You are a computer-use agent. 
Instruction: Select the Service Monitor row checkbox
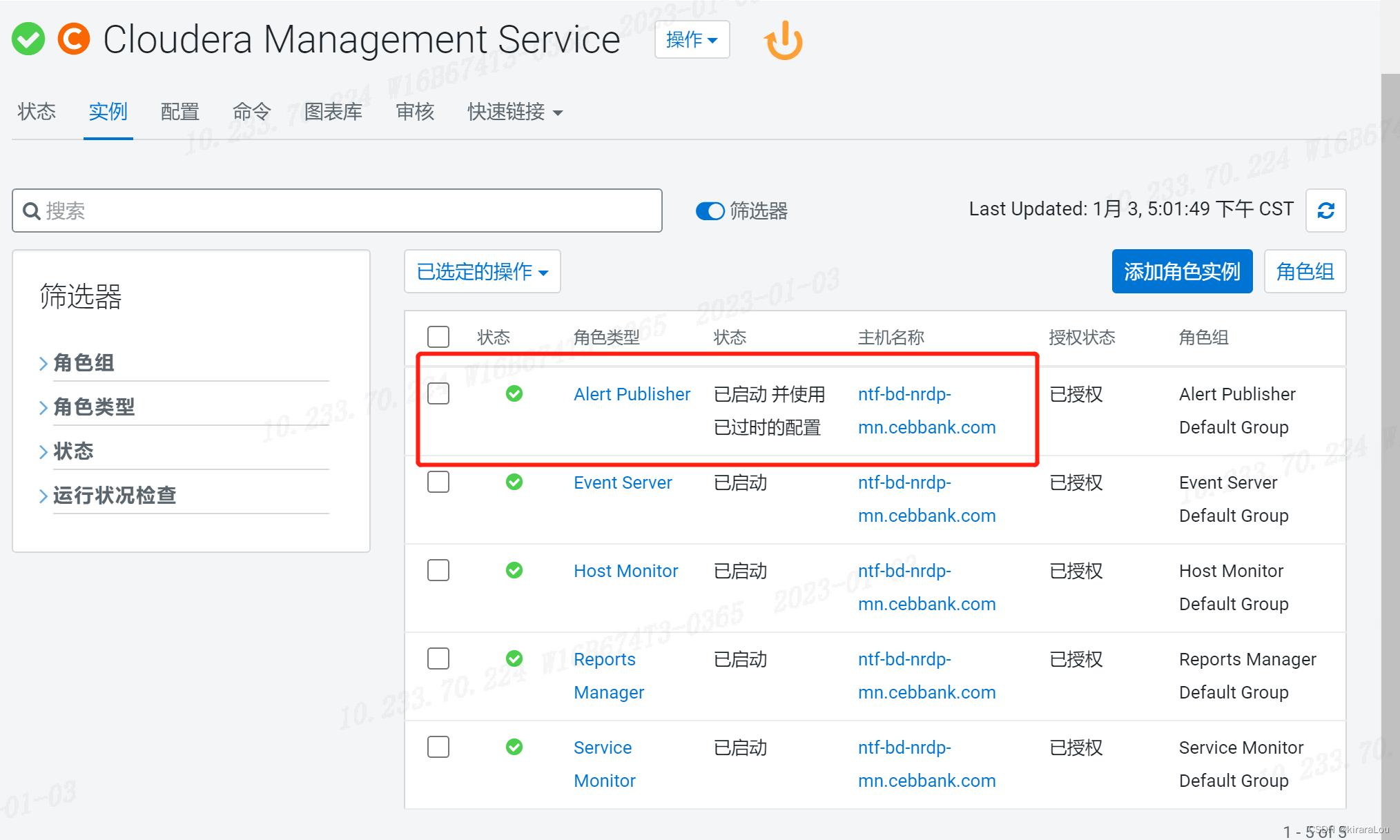[x=438, y=747]
